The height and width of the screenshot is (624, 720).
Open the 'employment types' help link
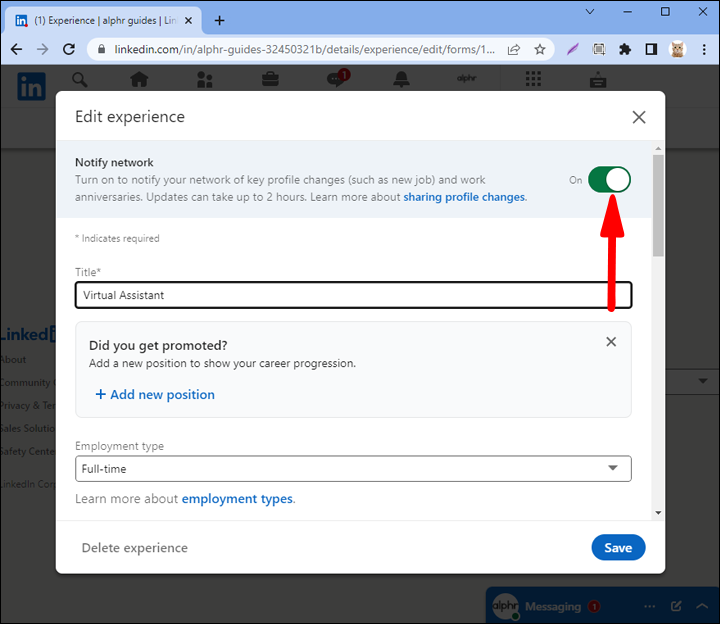pyautogui.click(x=237, y=499)
